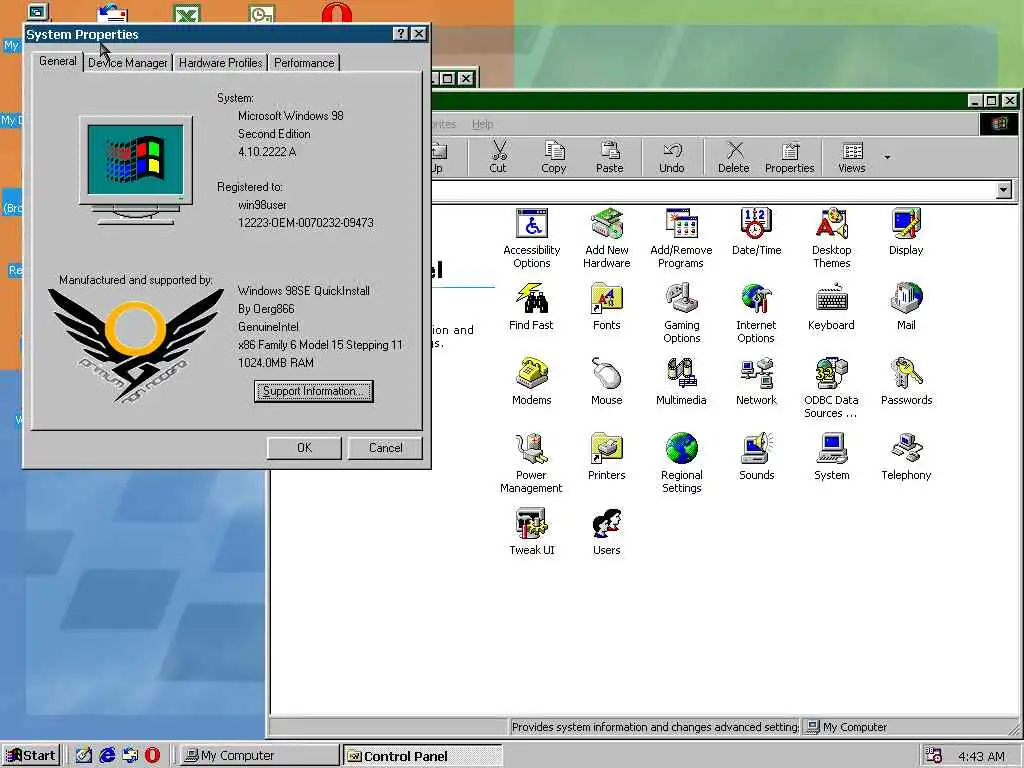Click Cancel in System Properties
This screenshot has height=768, width=1024.
coord(385,448)
